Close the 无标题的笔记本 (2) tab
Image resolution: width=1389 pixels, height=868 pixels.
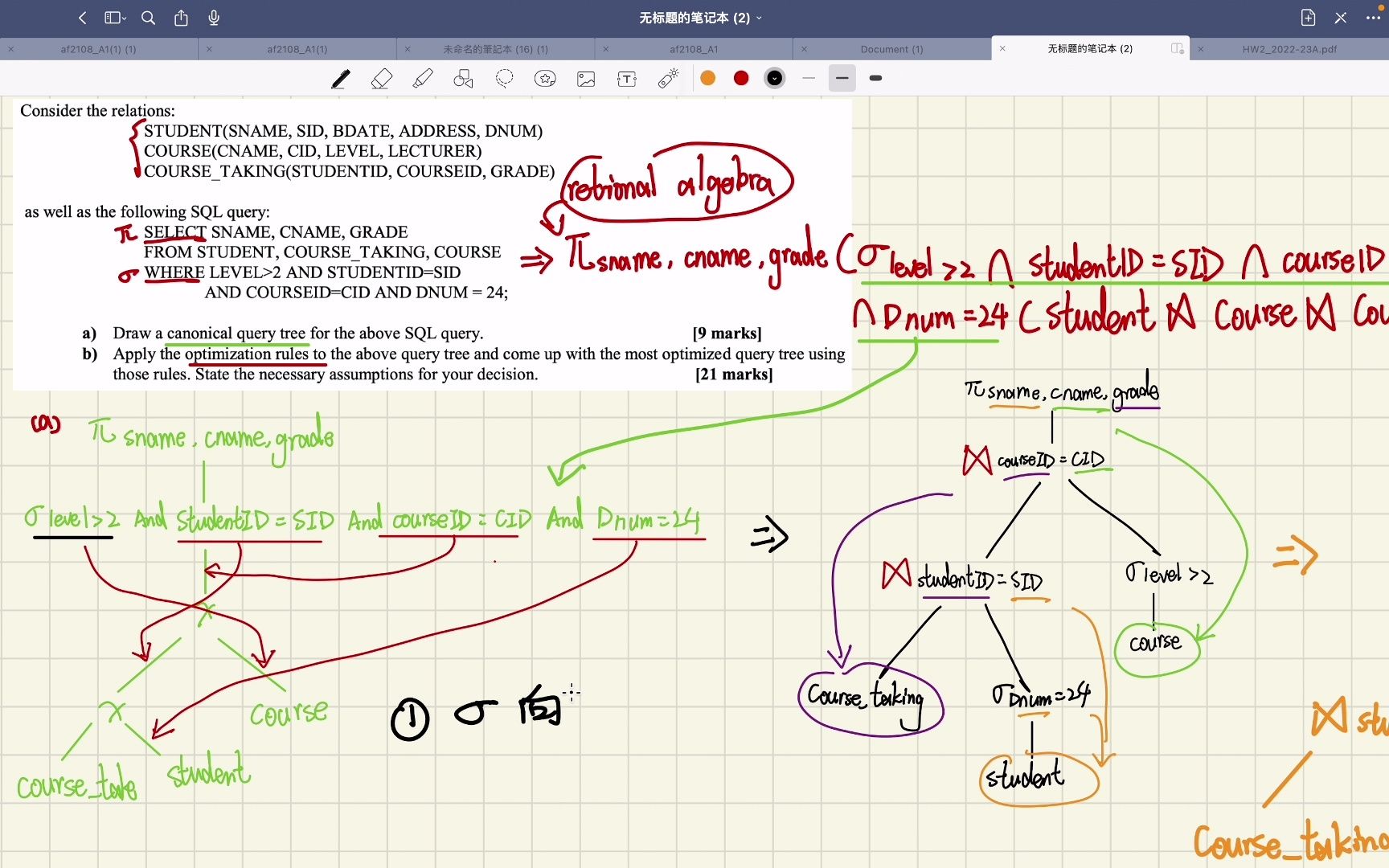pyautogui.click(x=1002, y=49)
